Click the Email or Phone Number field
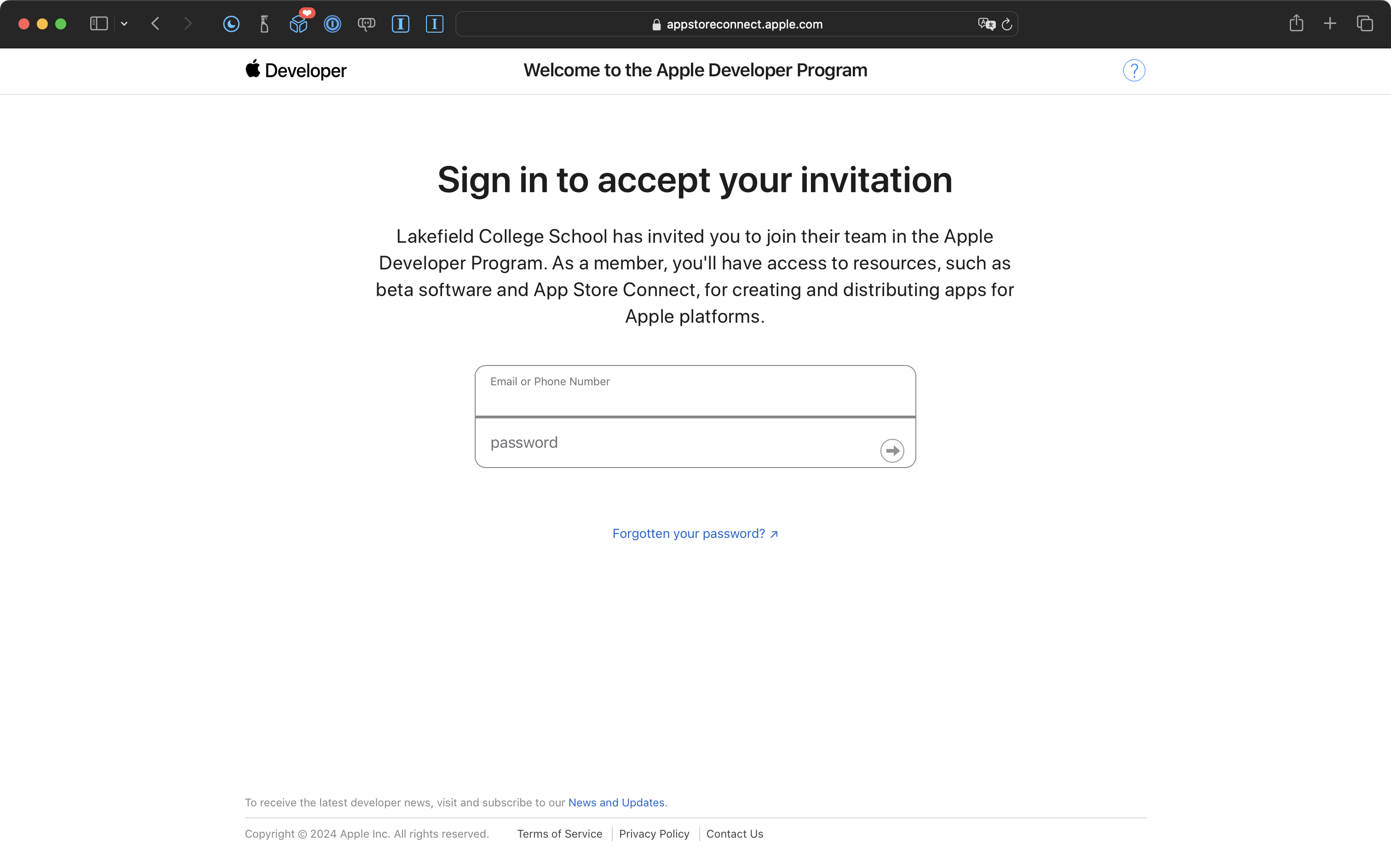1391x868 pixels. pyautogui.click(x=695, y=392)
